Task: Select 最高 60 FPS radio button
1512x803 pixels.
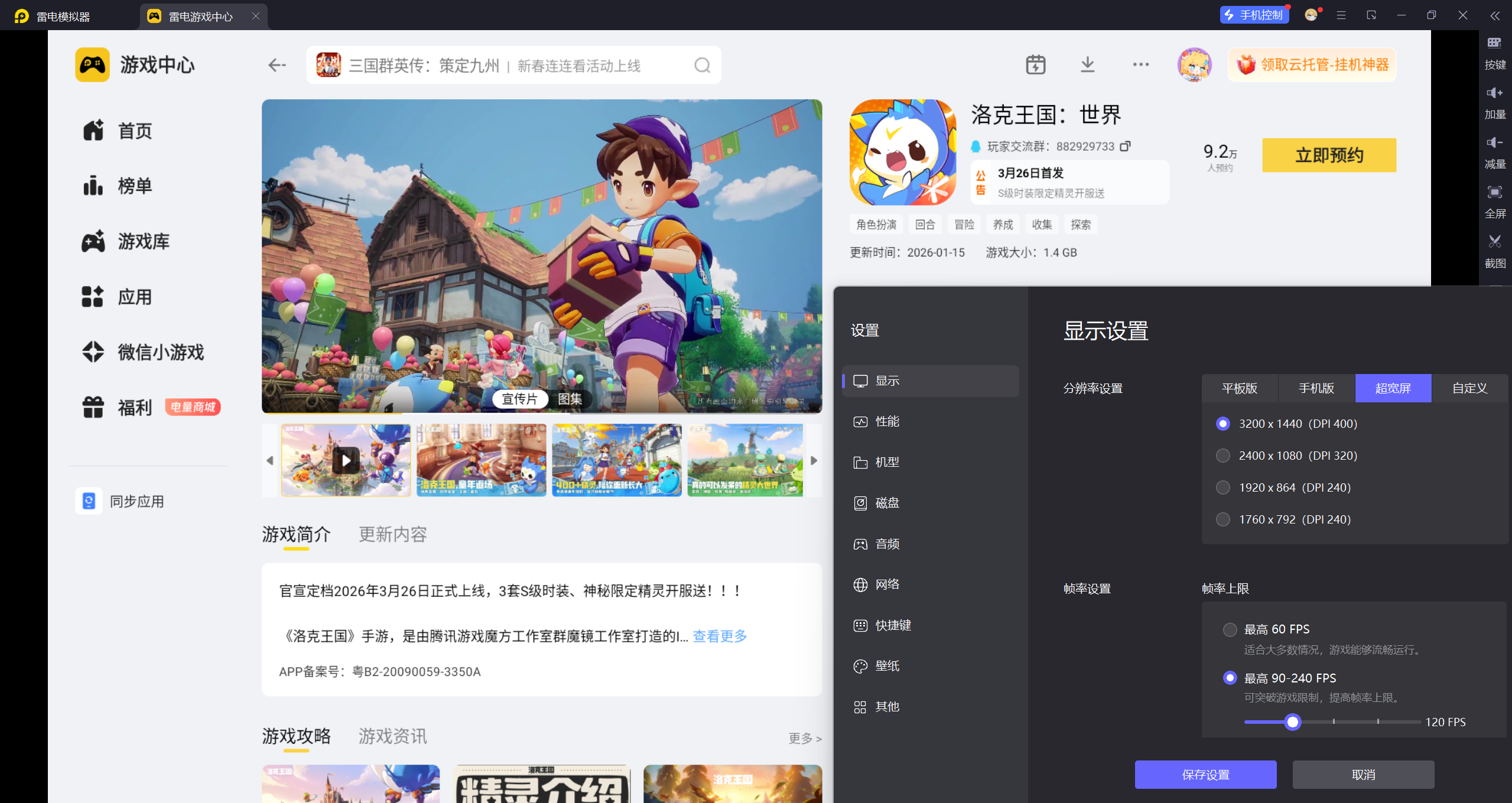Action: [1230, 629]
